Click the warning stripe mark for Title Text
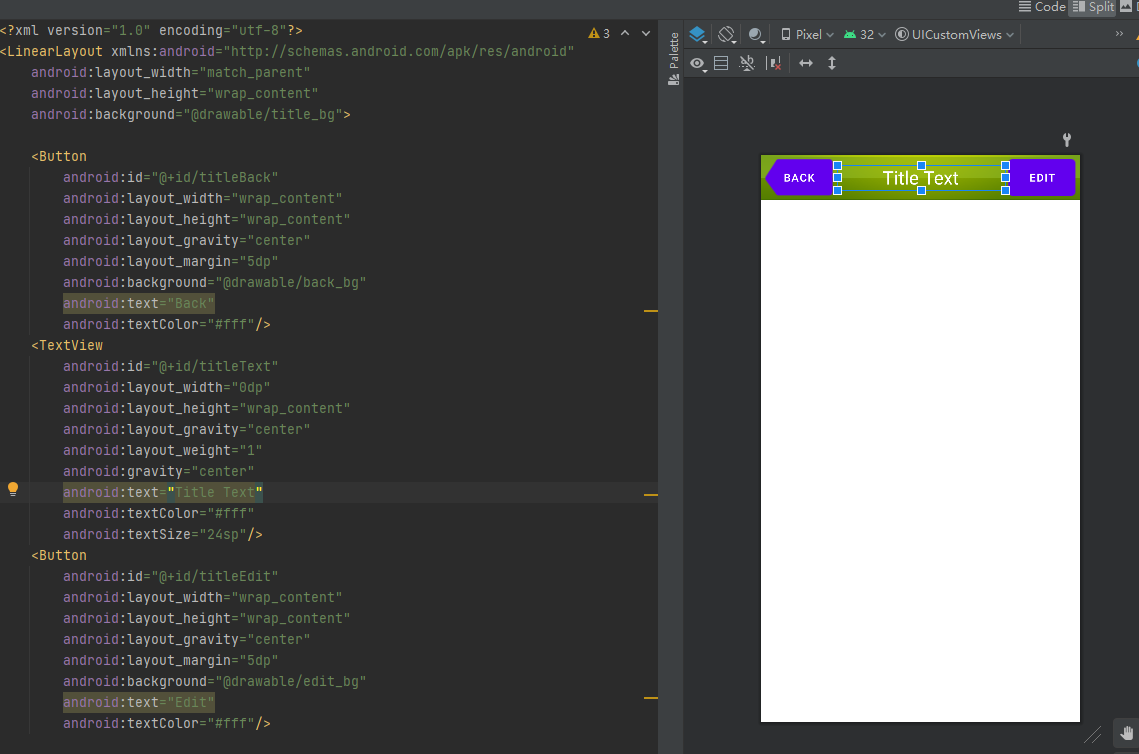This screenshot has height=754, width=1139. coord(651,495)
